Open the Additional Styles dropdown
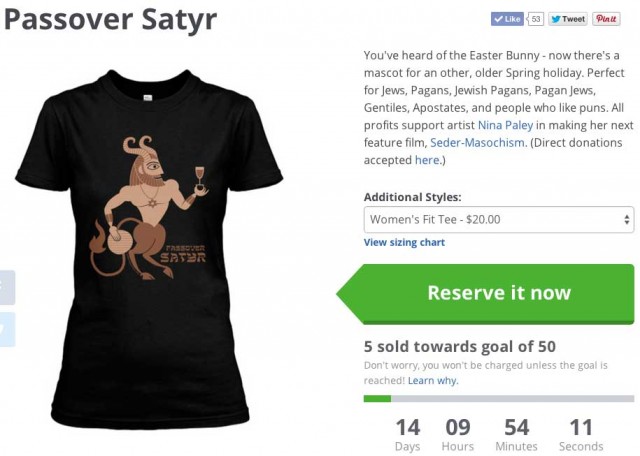 click(499, 220)
